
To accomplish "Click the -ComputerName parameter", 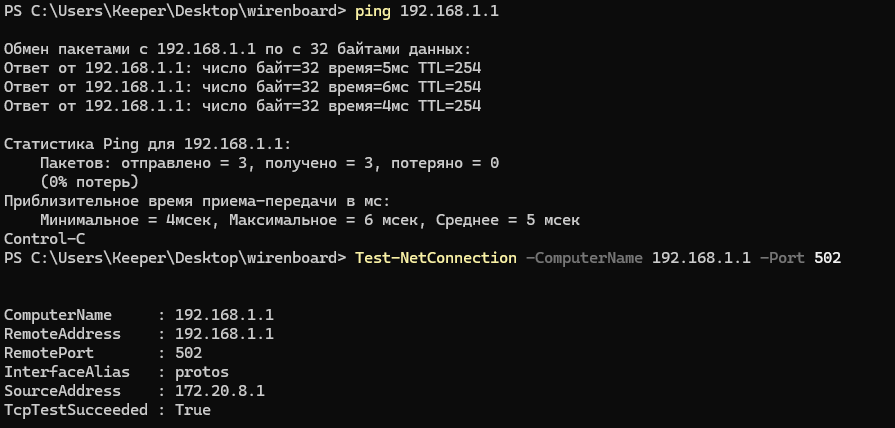I will (584, 258).
